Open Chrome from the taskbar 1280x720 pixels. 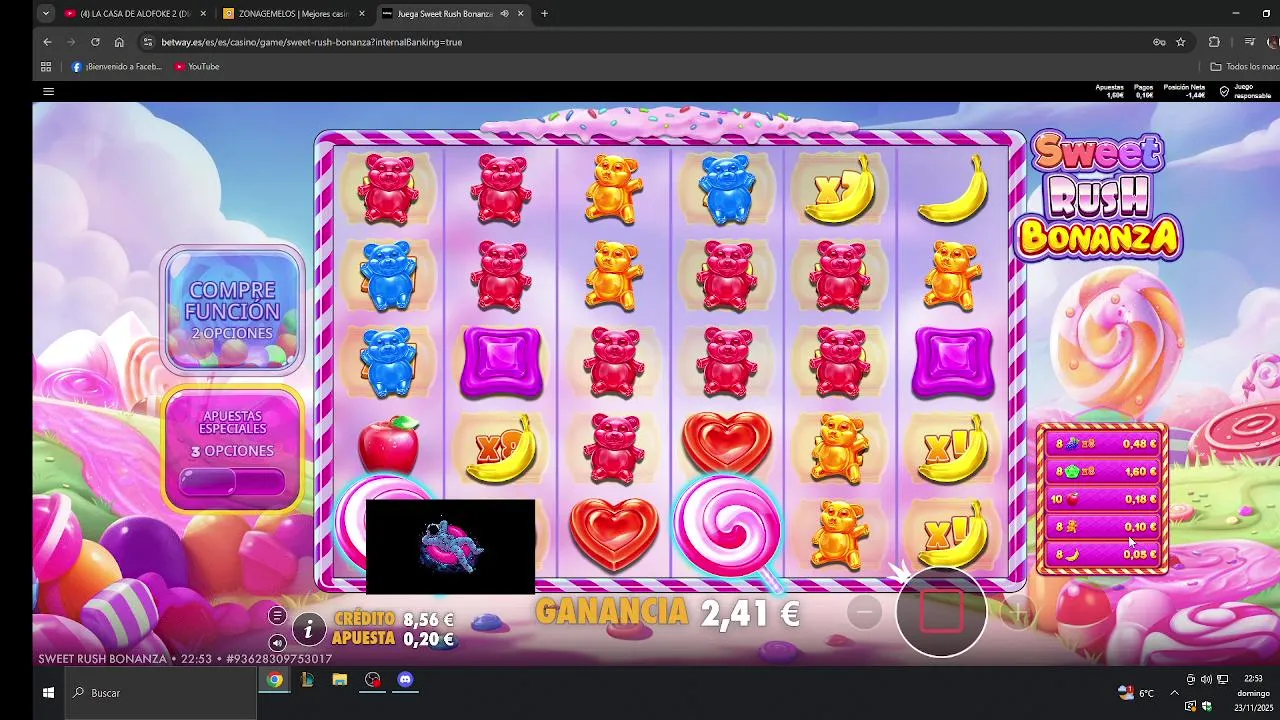point(274,680)
